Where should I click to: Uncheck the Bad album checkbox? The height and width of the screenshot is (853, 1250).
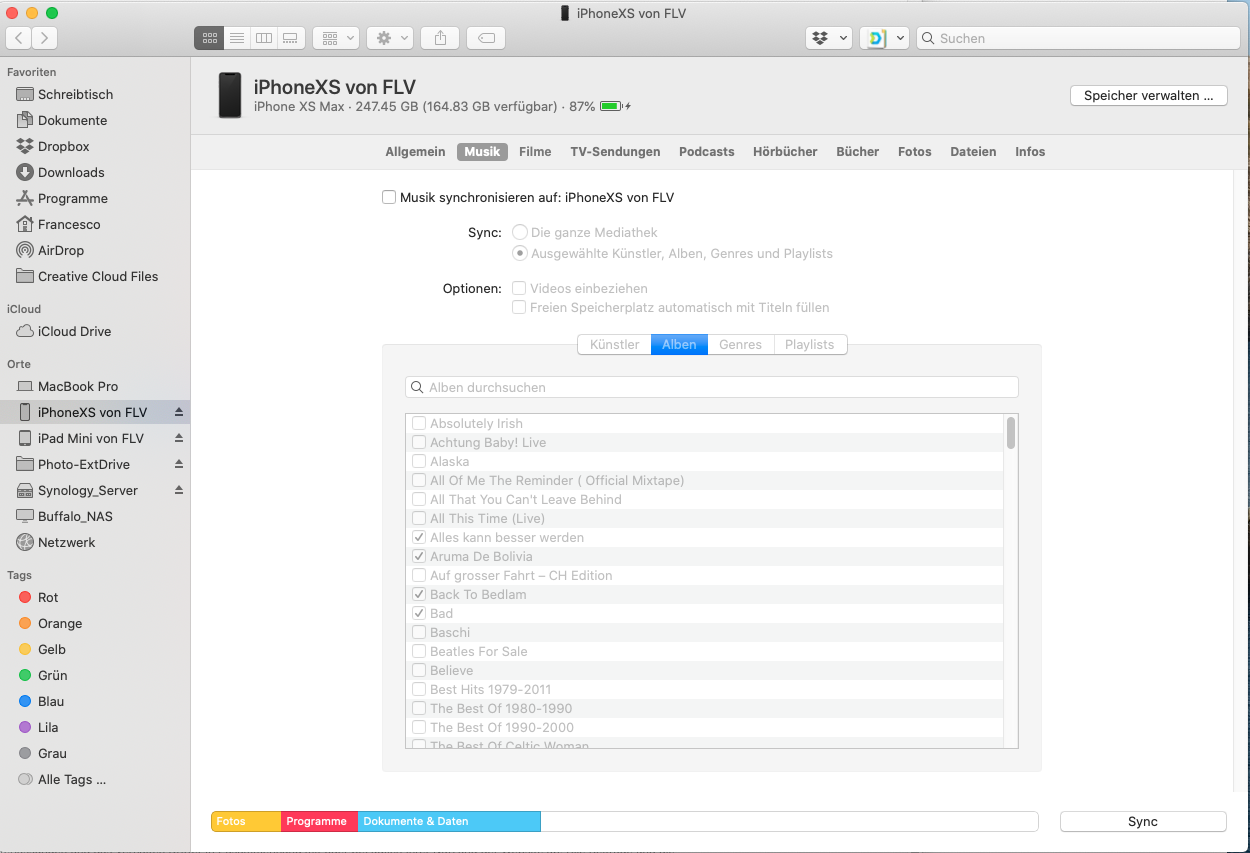click(x=419, y=613)
